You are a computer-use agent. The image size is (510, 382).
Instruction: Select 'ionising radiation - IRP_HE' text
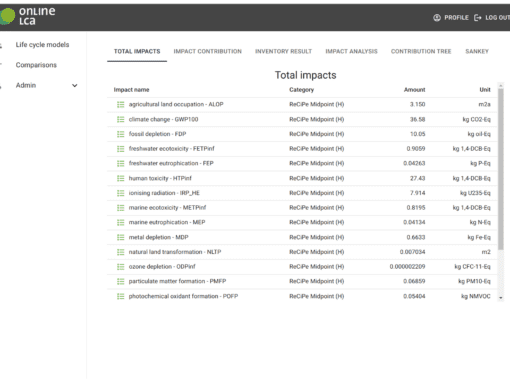point(164,193)
